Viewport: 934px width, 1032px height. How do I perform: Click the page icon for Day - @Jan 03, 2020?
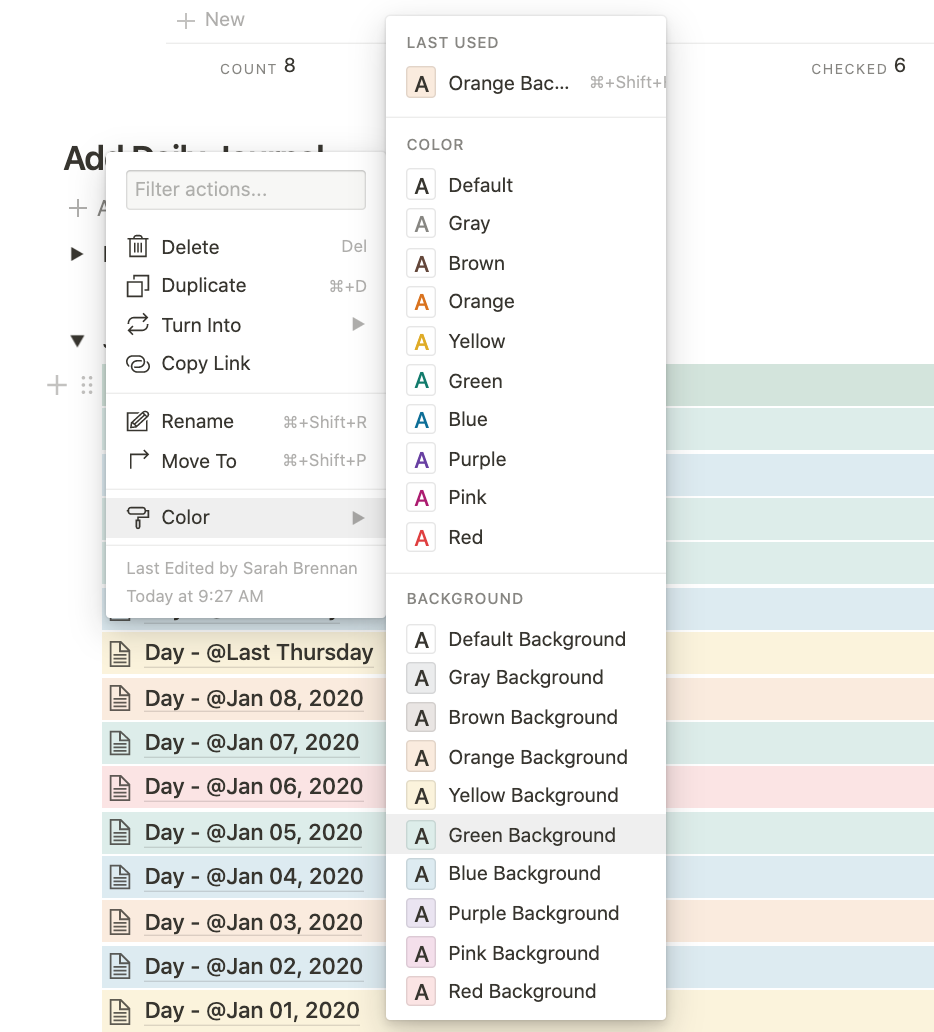[120, 921]
